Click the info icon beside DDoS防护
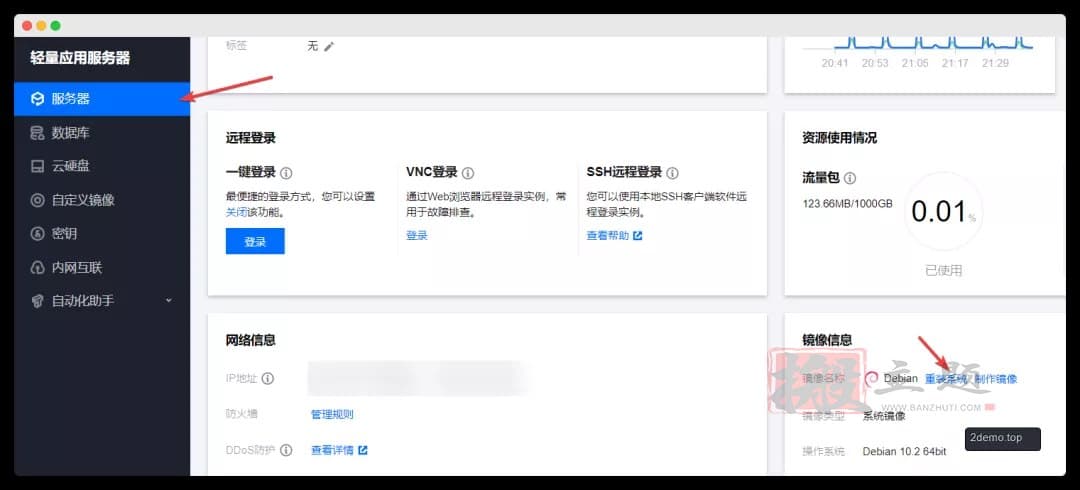This screenshot has height=490, width=1080. point(286,450)
